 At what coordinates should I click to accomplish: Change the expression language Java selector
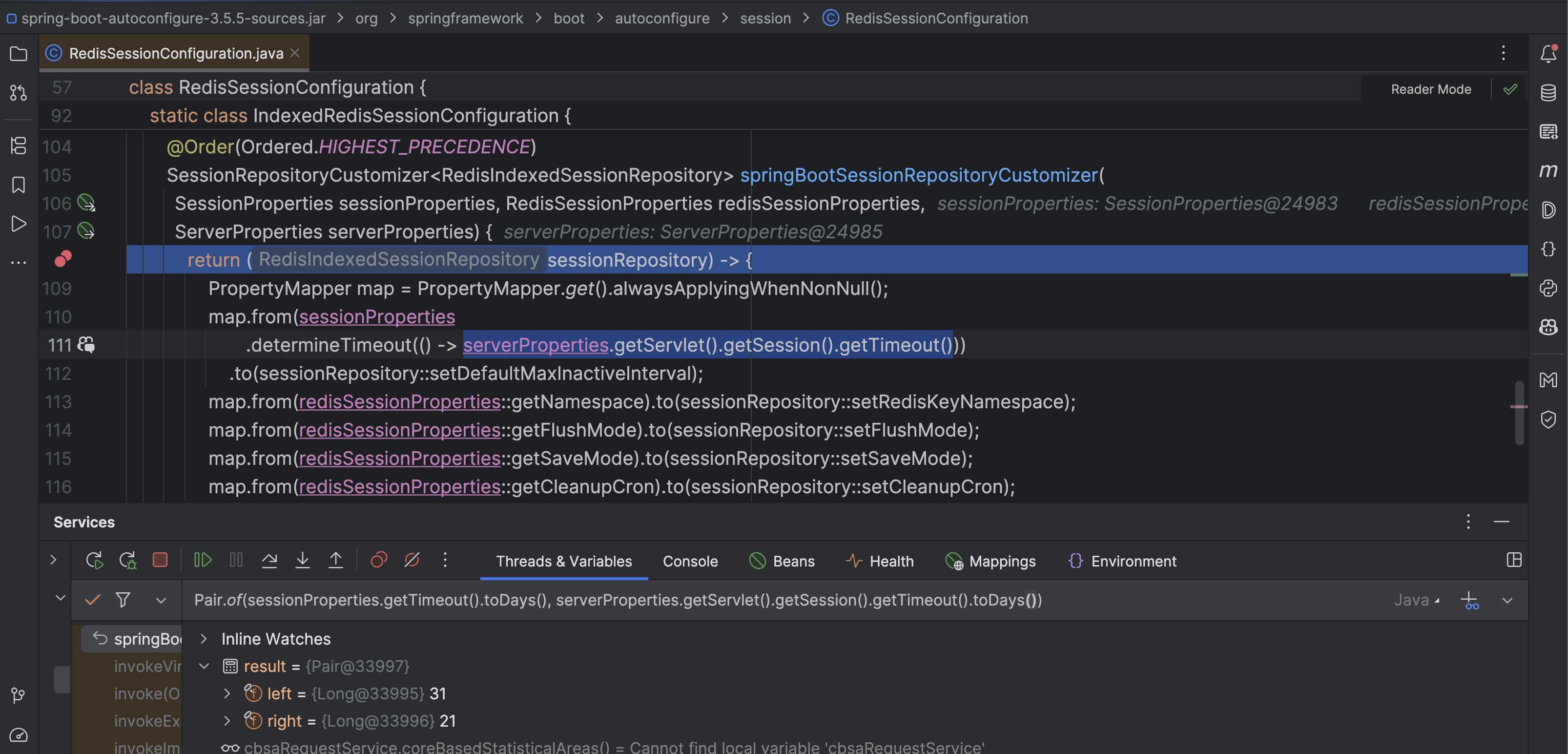coord(1417,600)
